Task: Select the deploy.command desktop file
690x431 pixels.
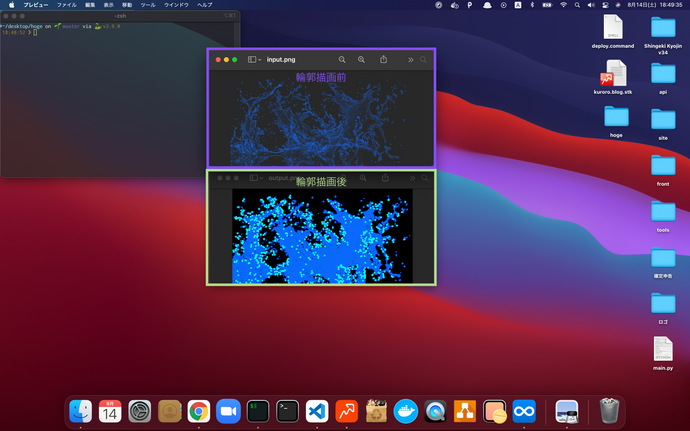Action: (x=613, y=32)
